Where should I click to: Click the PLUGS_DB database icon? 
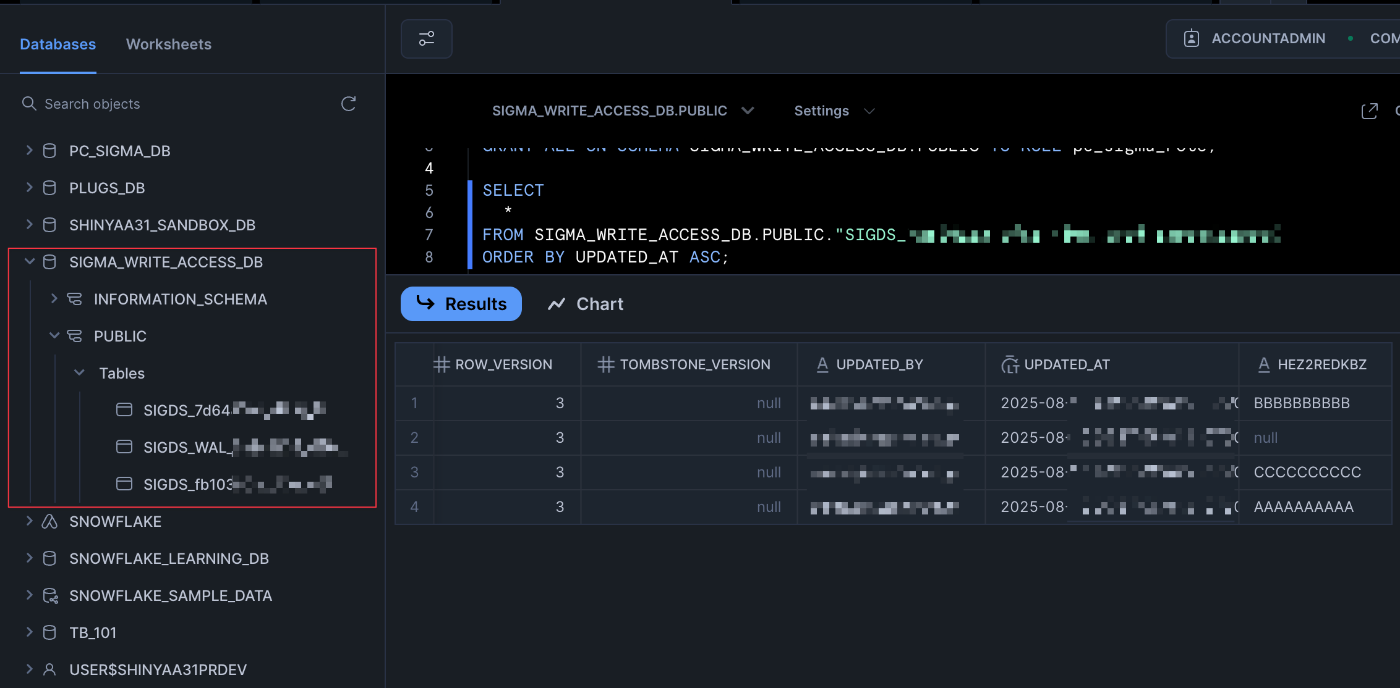tap(49, 188)
